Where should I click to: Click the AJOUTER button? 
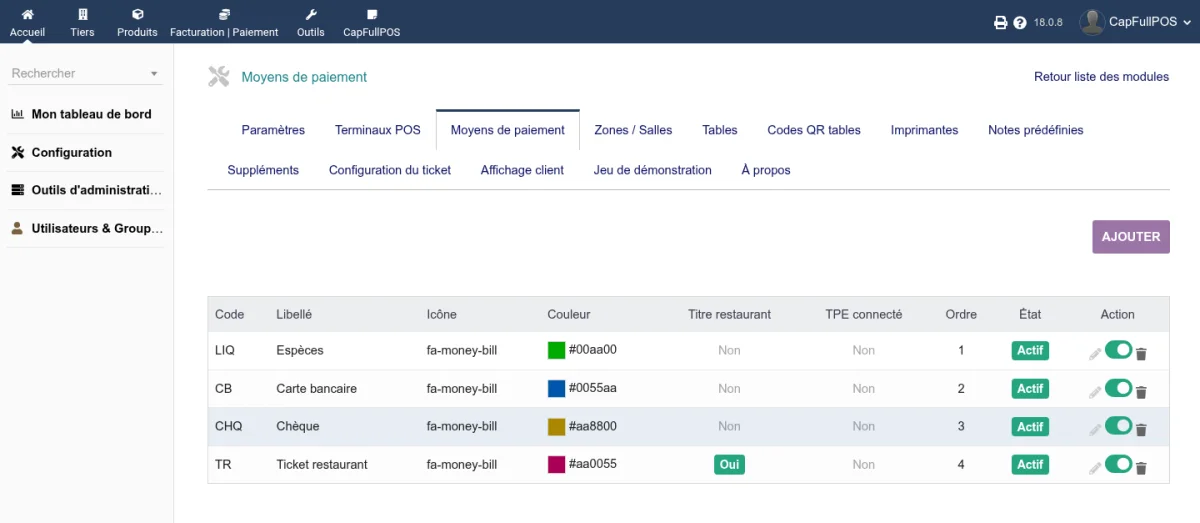pos(1131,237)
